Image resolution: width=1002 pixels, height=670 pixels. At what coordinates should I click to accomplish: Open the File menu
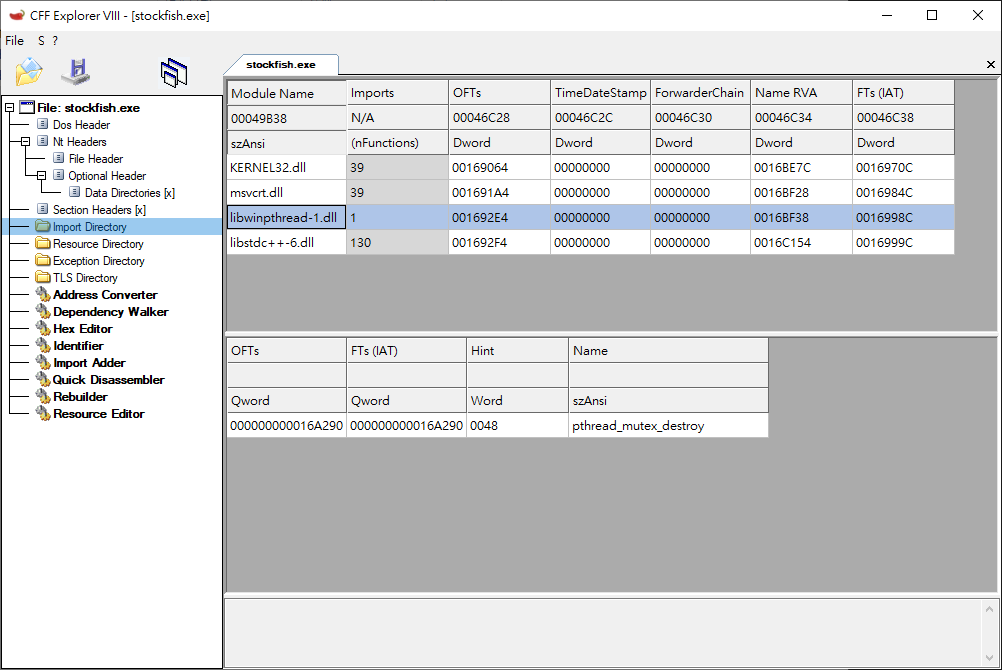(15, 41)
